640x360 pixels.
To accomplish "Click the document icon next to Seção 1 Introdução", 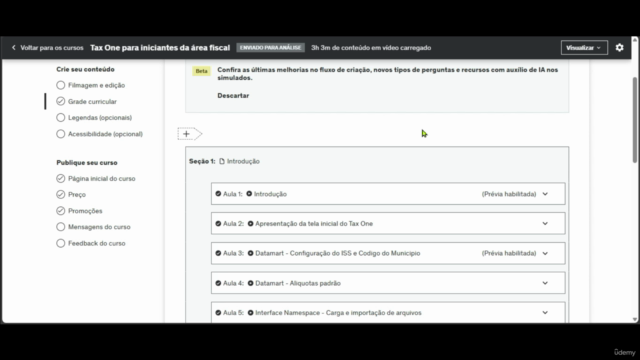I will tap(222, 161).
